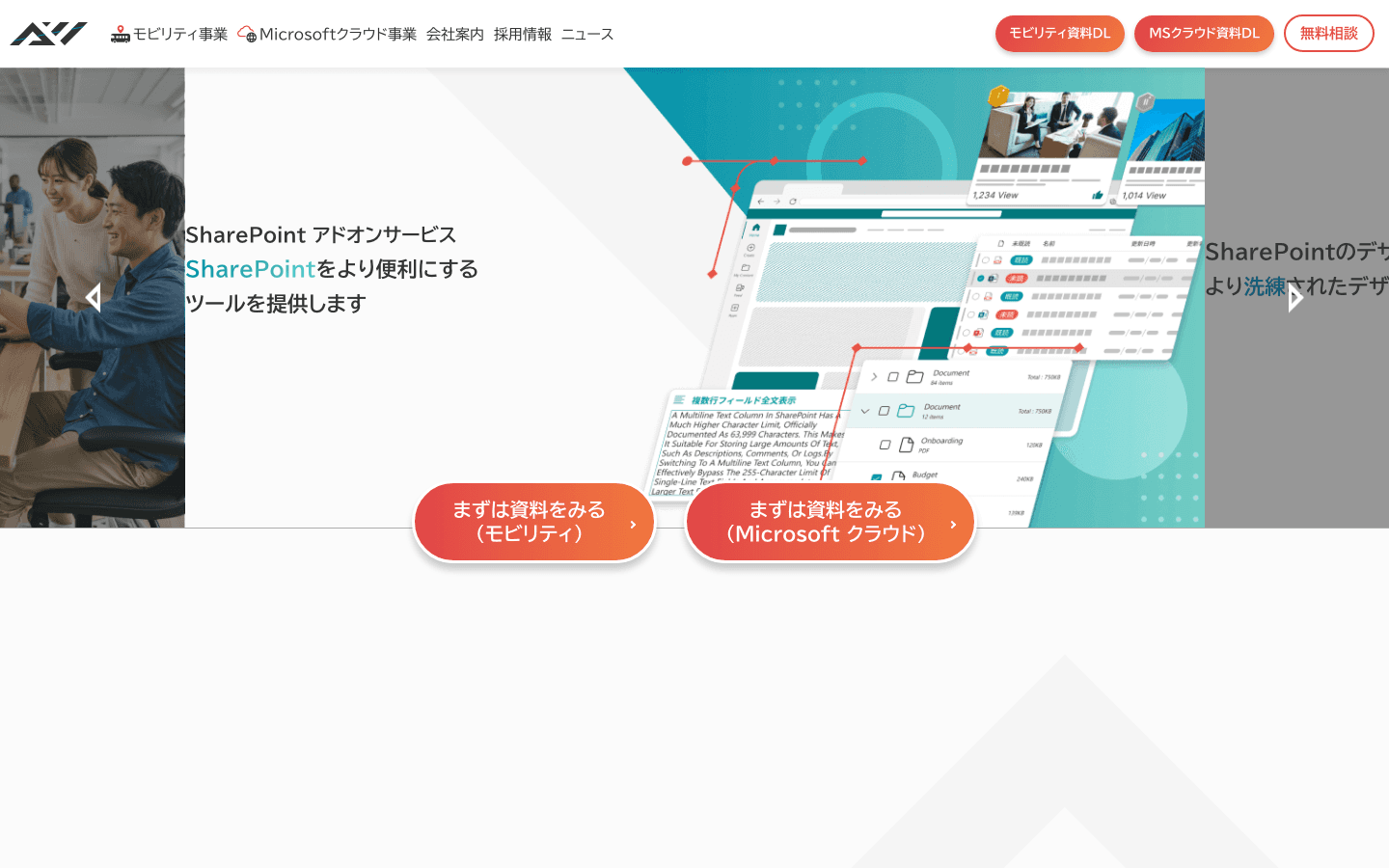This screenshot has height=868, width=1389.
Task: Click まずは資料をみる（モビリティ） button
Action: point(534,522)
